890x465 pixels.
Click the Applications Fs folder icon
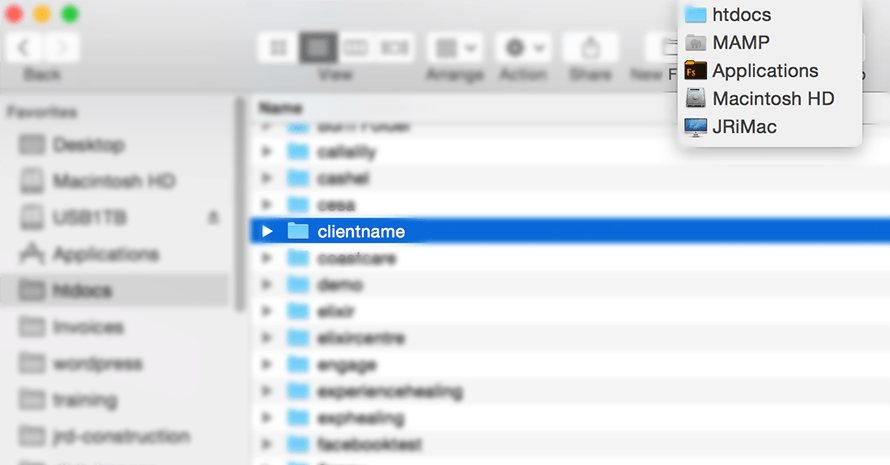pos(695,71)
